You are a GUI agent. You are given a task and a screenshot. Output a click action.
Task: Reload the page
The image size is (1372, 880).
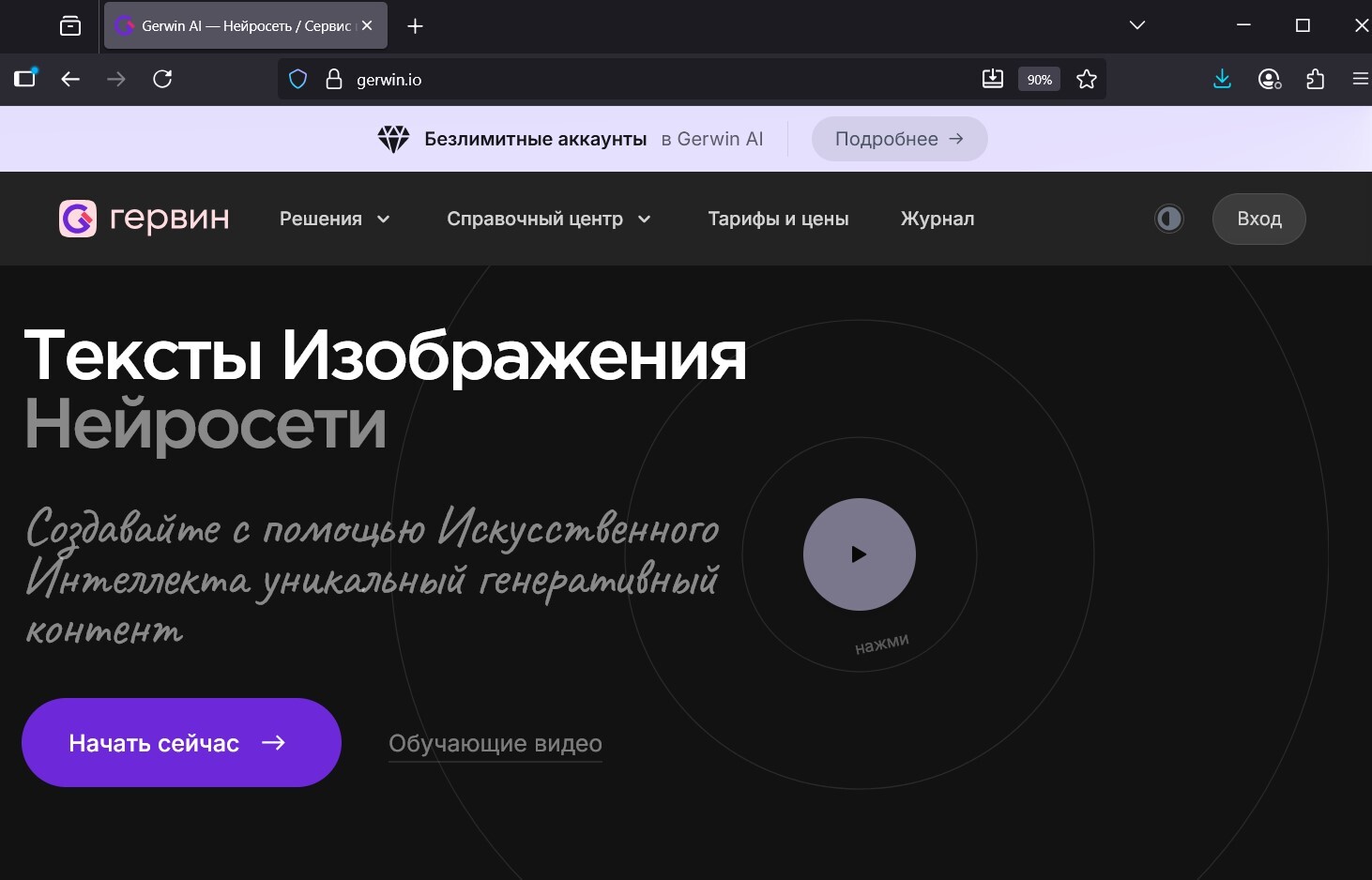pyautogui.click(x=162, y=79)
